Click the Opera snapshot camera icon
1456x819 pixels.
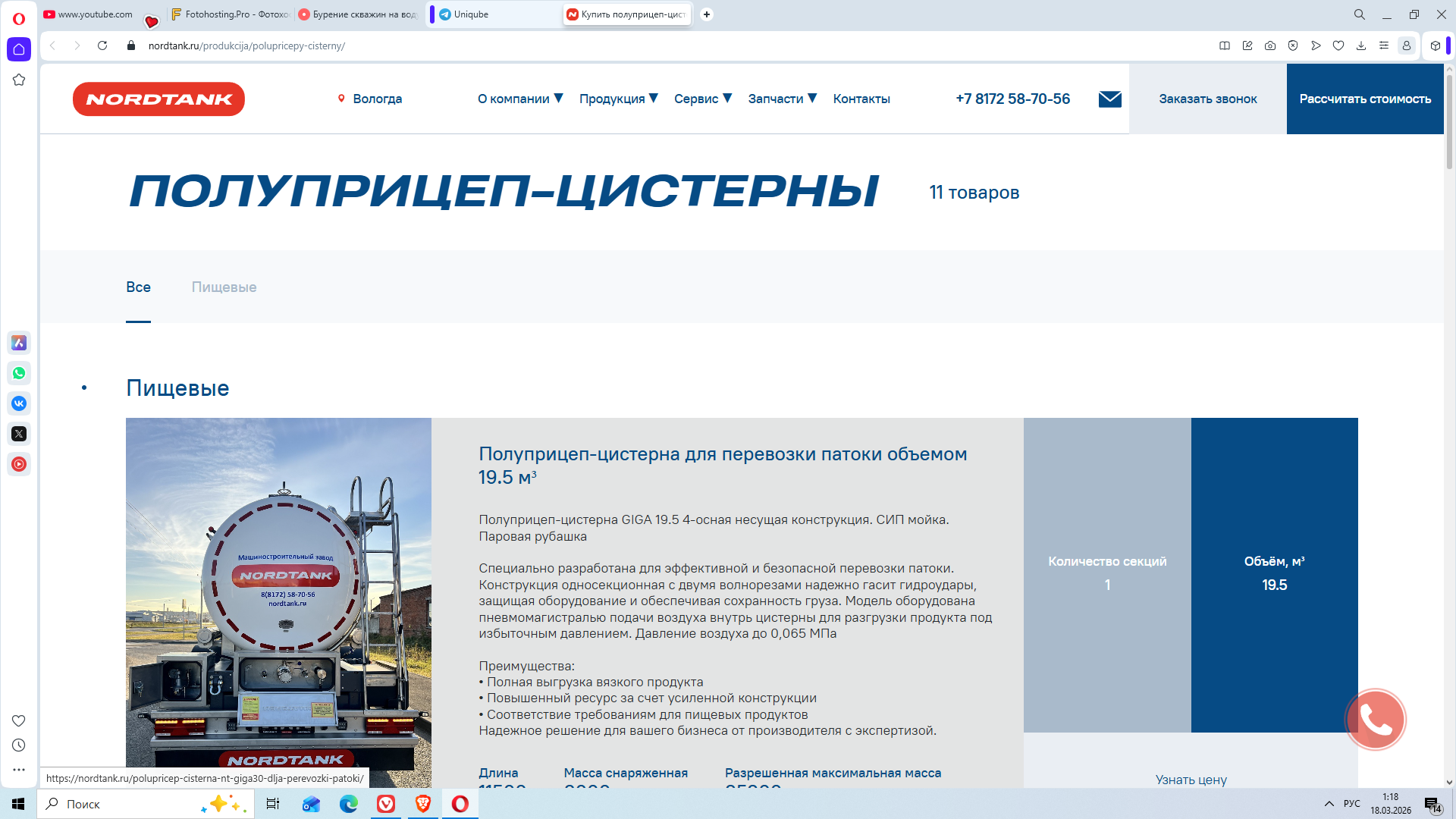pyautogui.click(x=1270, y=45)
